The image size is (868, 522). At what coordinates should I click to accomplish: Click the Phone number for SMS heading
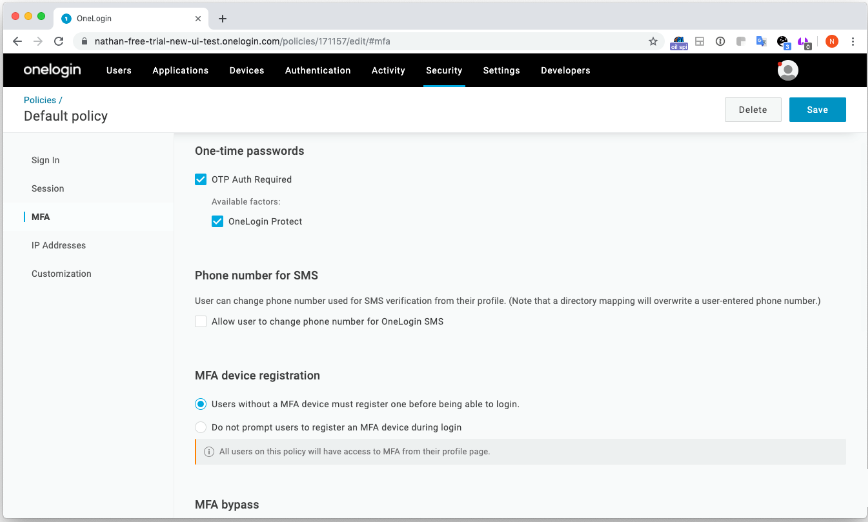tap(256, 275)
